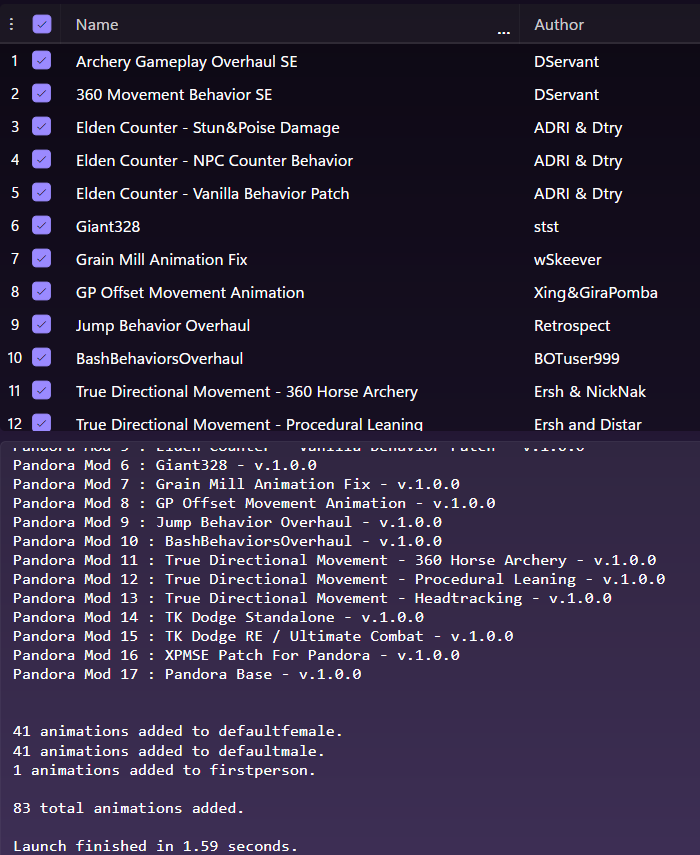Disable the 360 Movement Behavior SE checkbox

(42, 94)
